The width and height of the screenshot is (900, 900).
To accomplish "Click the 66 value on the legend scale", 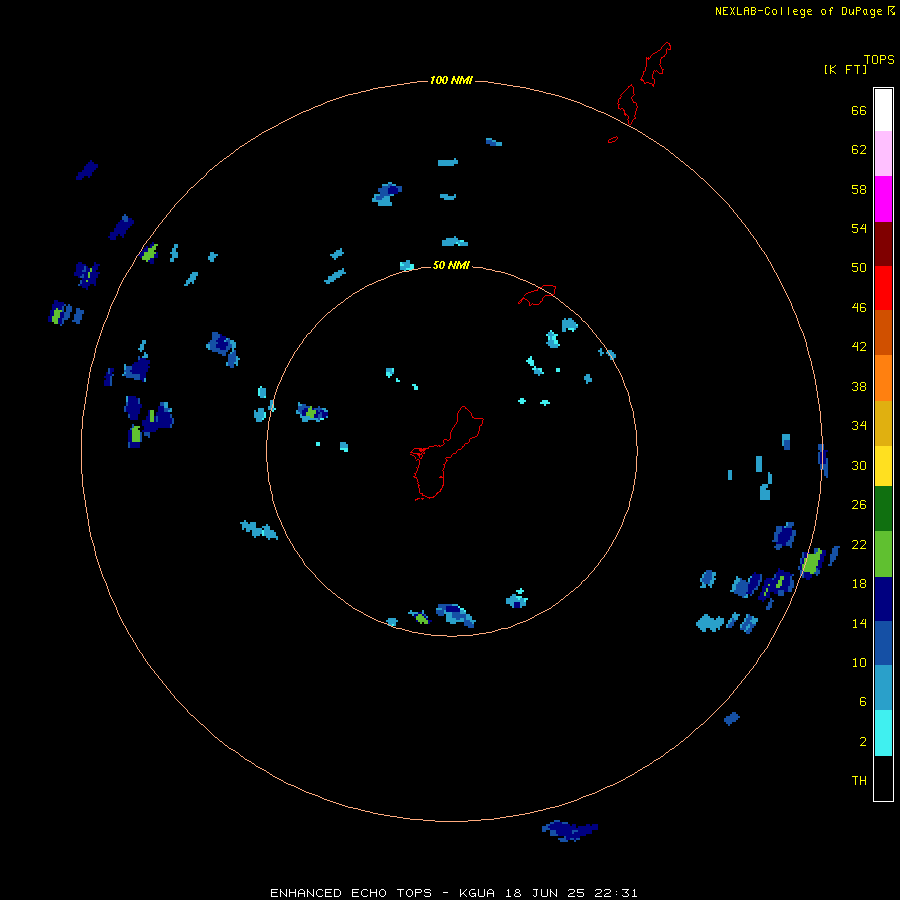I will [x=859, y=110].
